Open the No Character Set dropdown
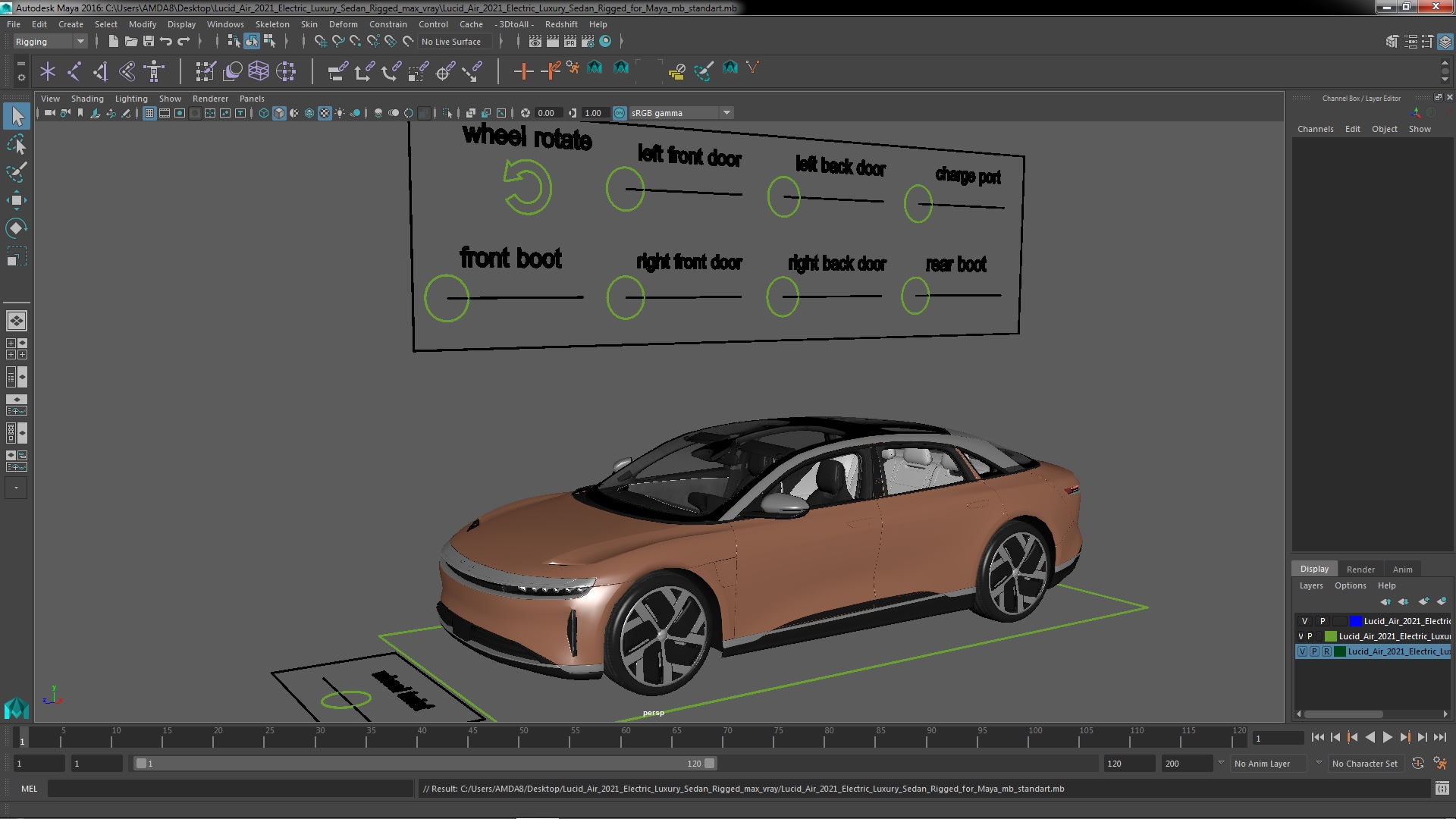This screenshot has height=819, width=1456. (1367, 764)
